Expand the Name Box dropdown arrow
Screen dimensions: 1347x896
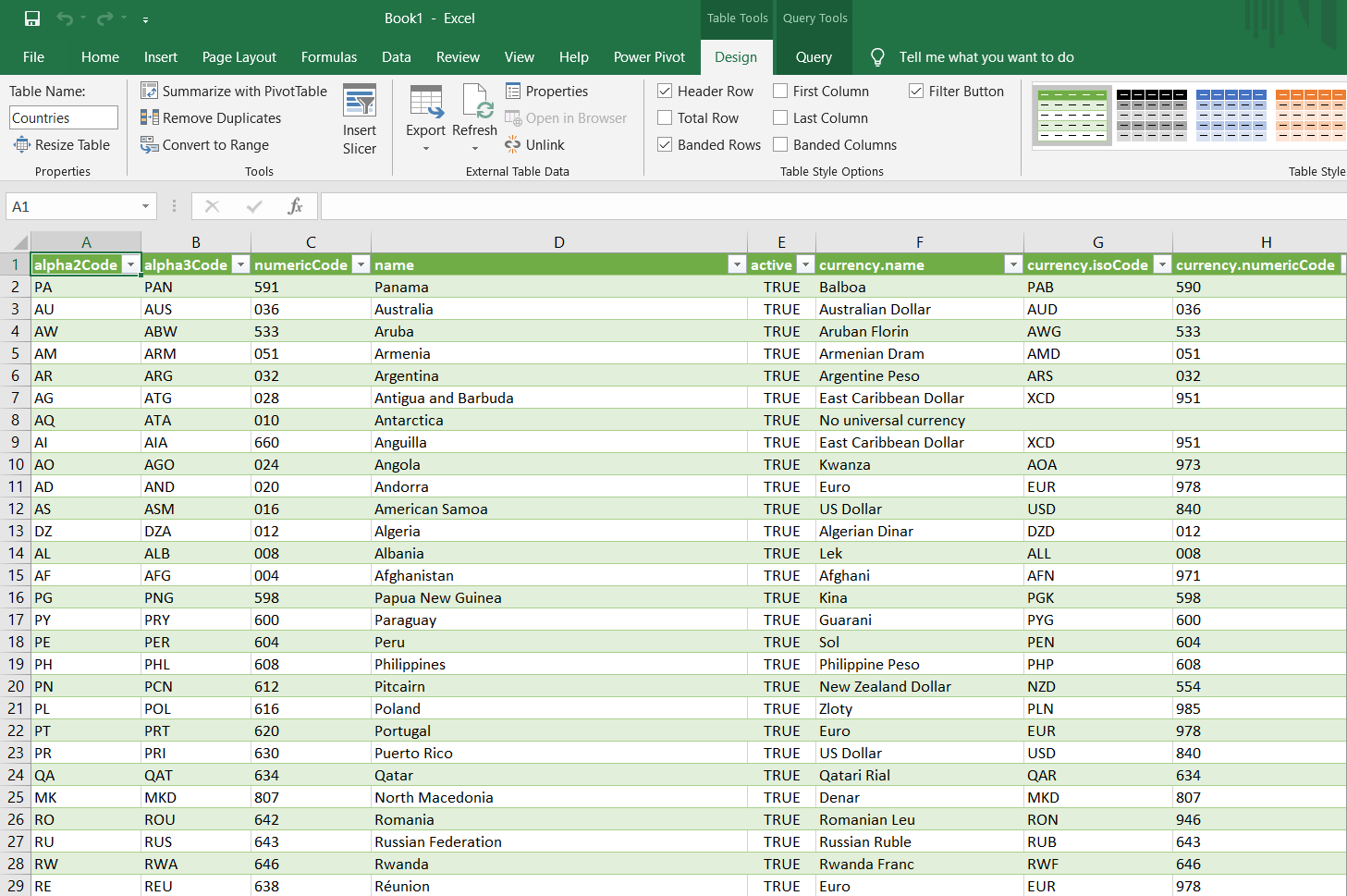[x=145, y=206]
